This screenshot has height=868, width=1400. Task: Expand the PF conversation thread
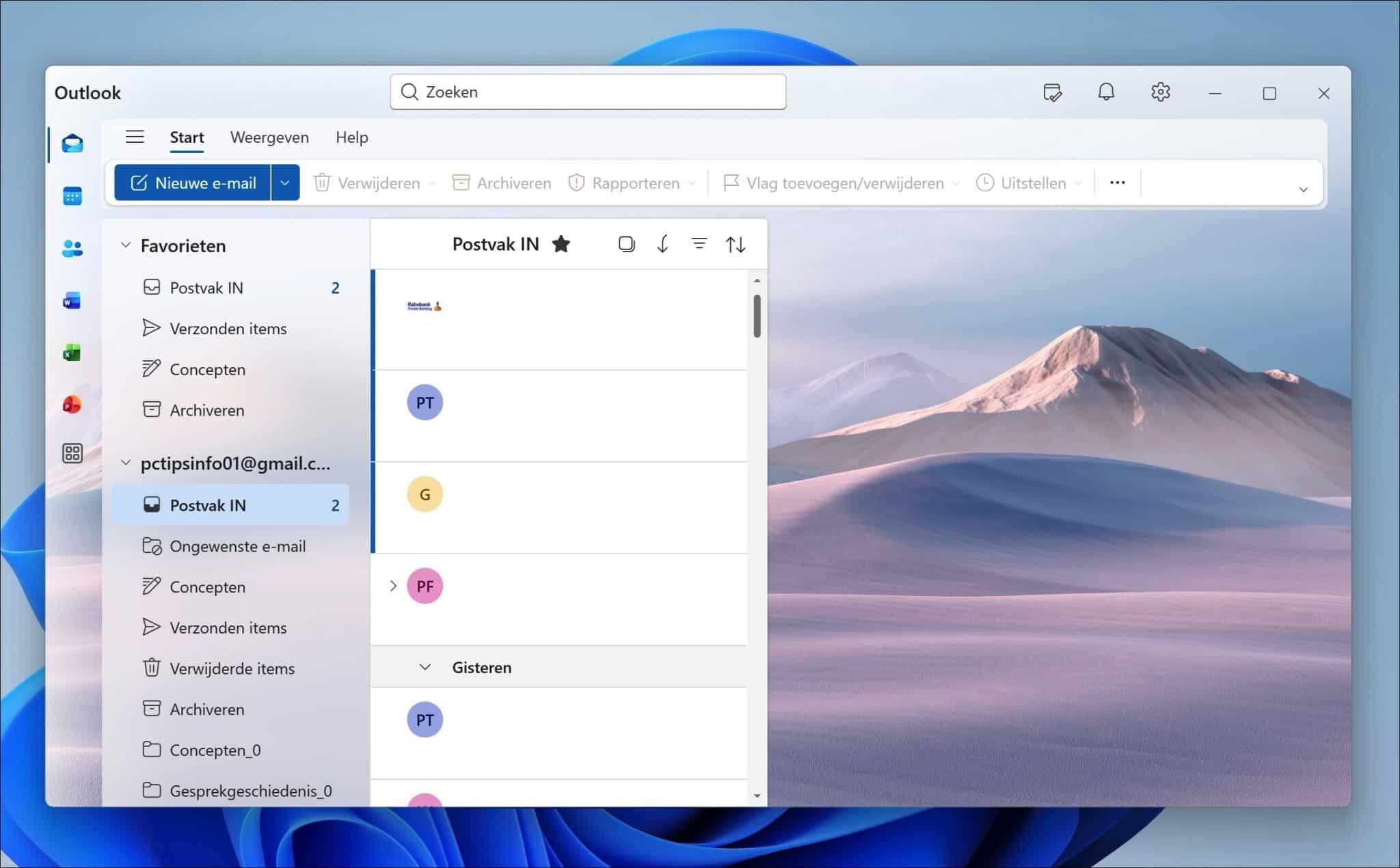[393, 586]
